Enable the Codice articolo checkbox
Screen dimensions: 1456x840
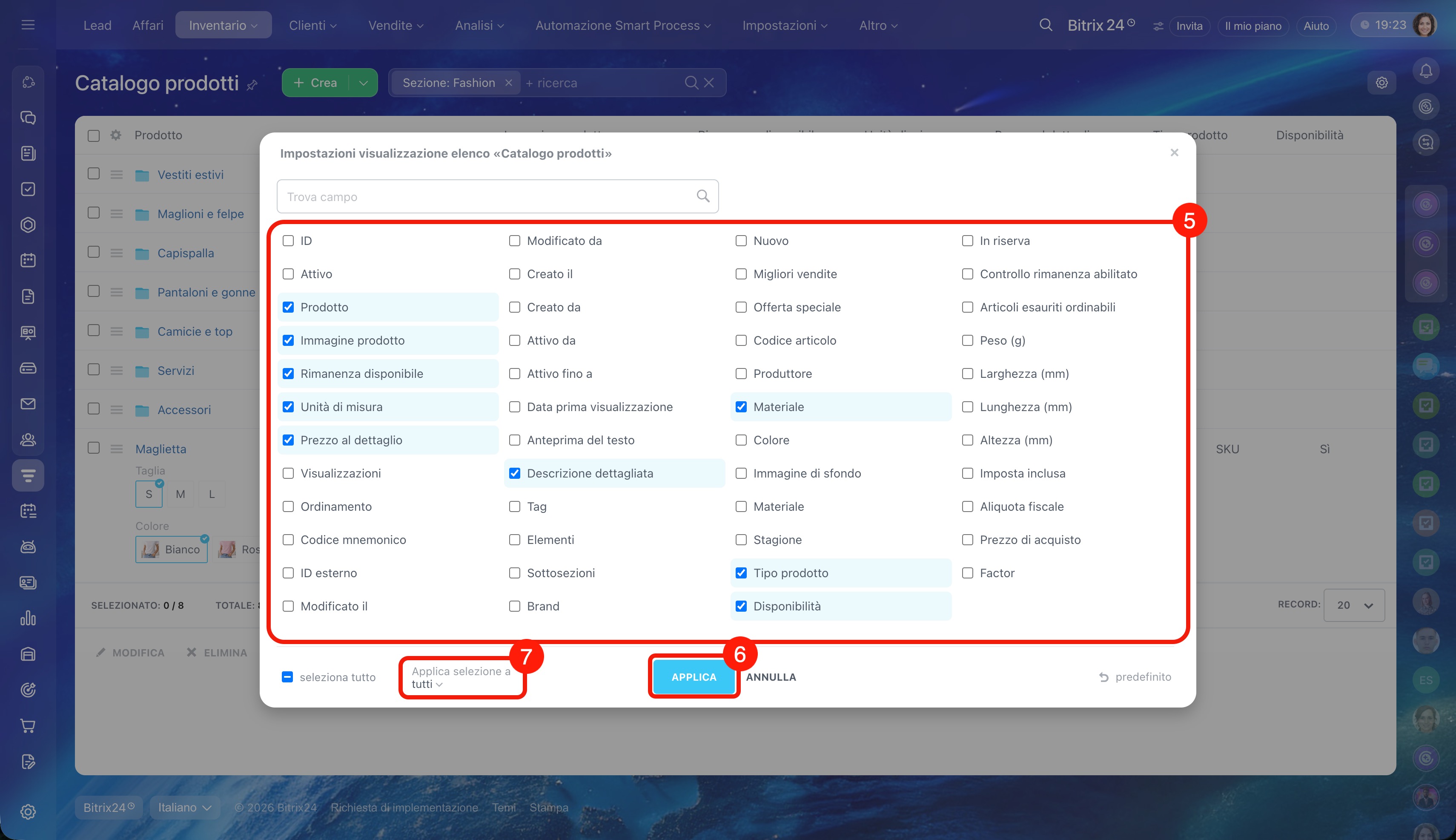coord(741,340)
